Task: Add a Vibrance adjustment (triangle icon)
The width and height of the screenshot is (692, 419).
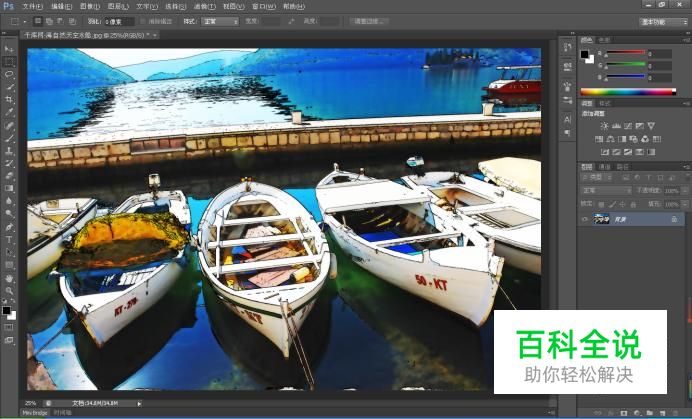Action: [x=651, y=126]
